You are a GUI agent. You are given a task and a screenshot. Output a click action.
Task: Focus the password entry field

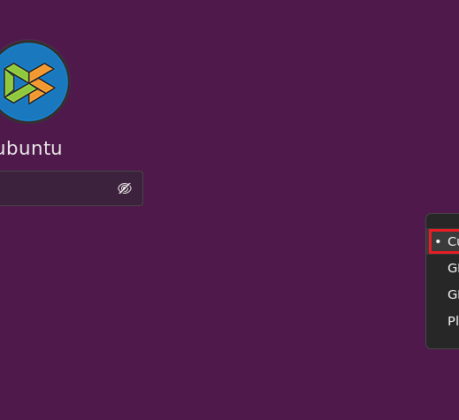point(71,188)
